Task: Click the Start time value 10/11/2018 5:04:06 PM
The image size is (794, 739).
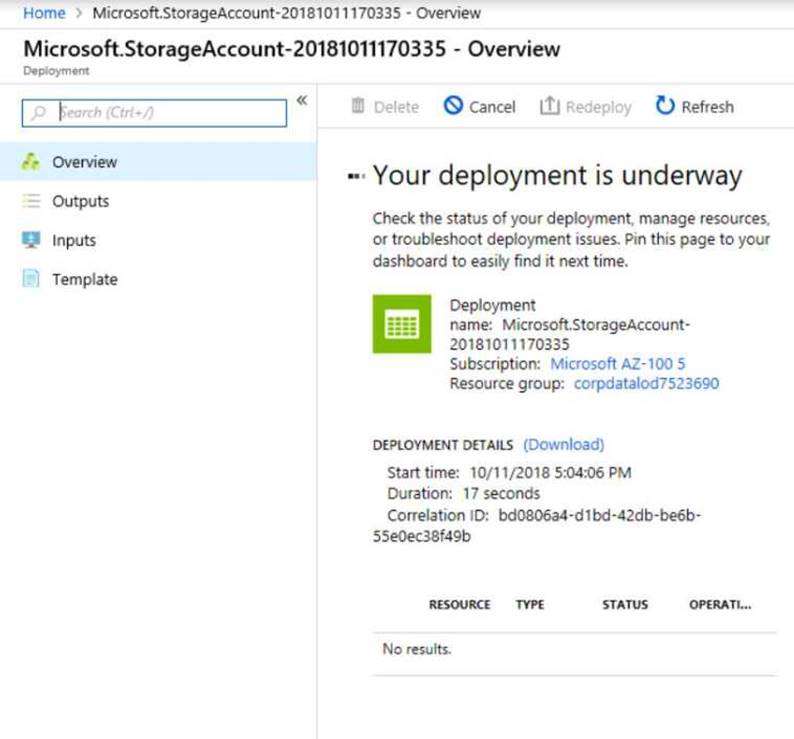Action: [550, 473]
